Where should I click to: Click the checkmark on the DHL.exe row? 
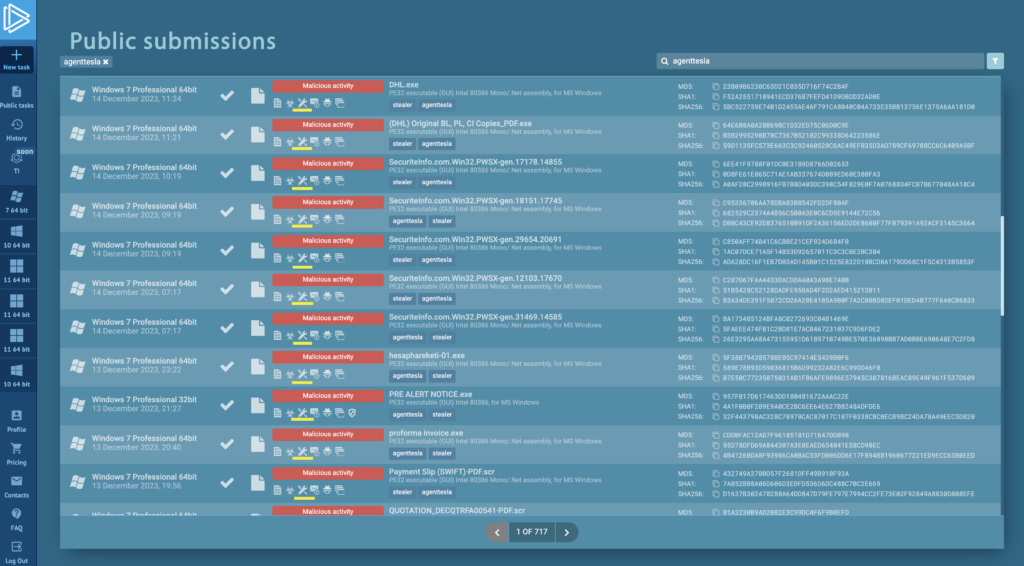coord(228,95)
